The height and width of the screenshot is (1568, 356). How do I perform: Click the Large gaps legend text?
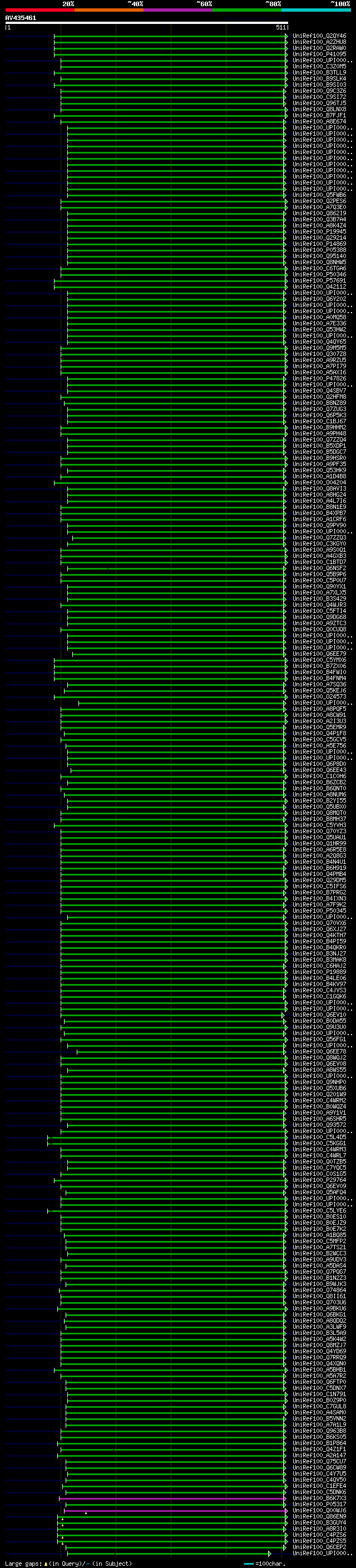coord(69,1563)
